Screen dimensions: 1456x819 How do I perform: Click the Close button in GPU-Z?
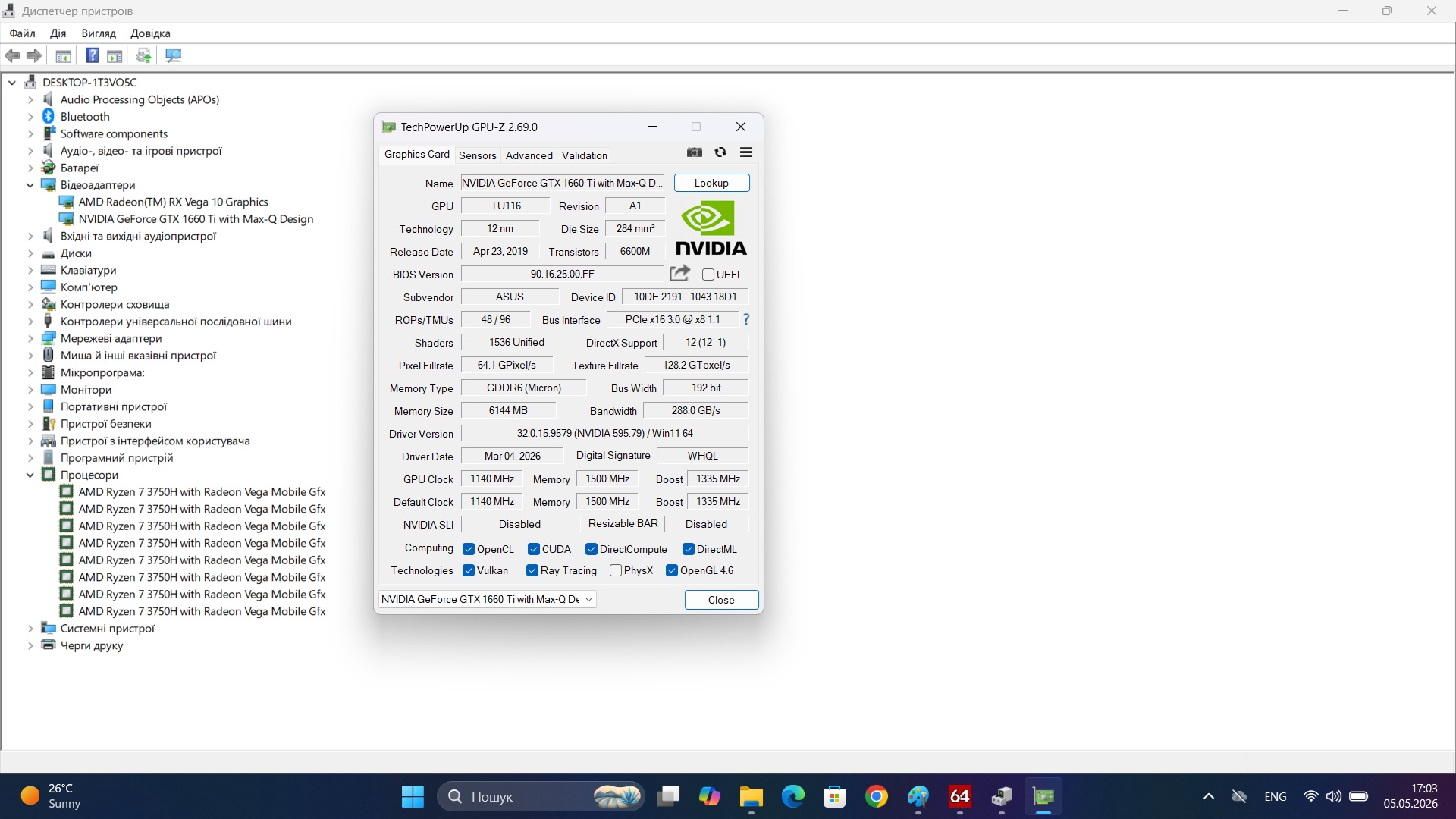click(721, 600)
